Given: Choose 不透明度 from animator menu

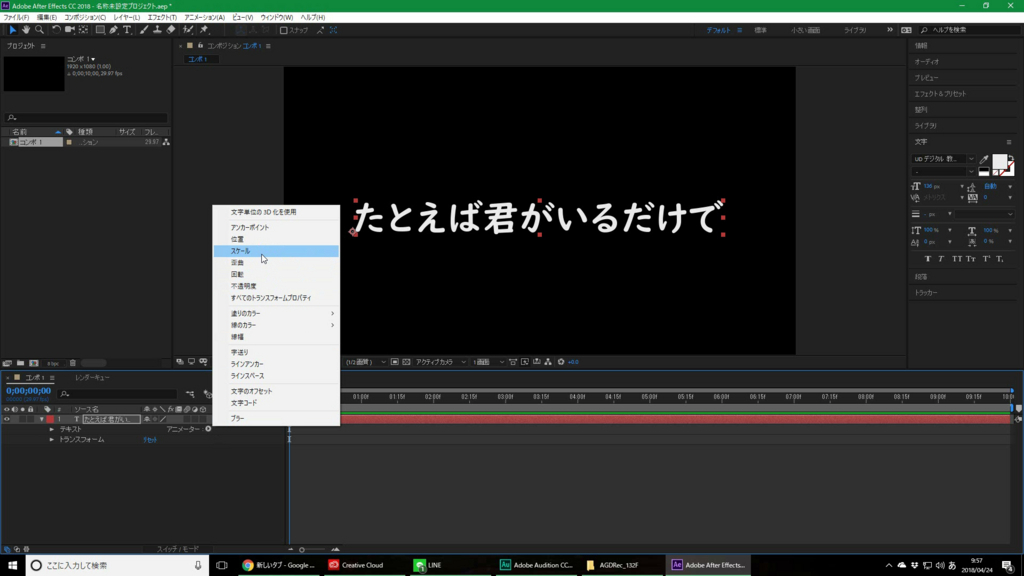Looking at the screenshot, I should click(276, 286).
